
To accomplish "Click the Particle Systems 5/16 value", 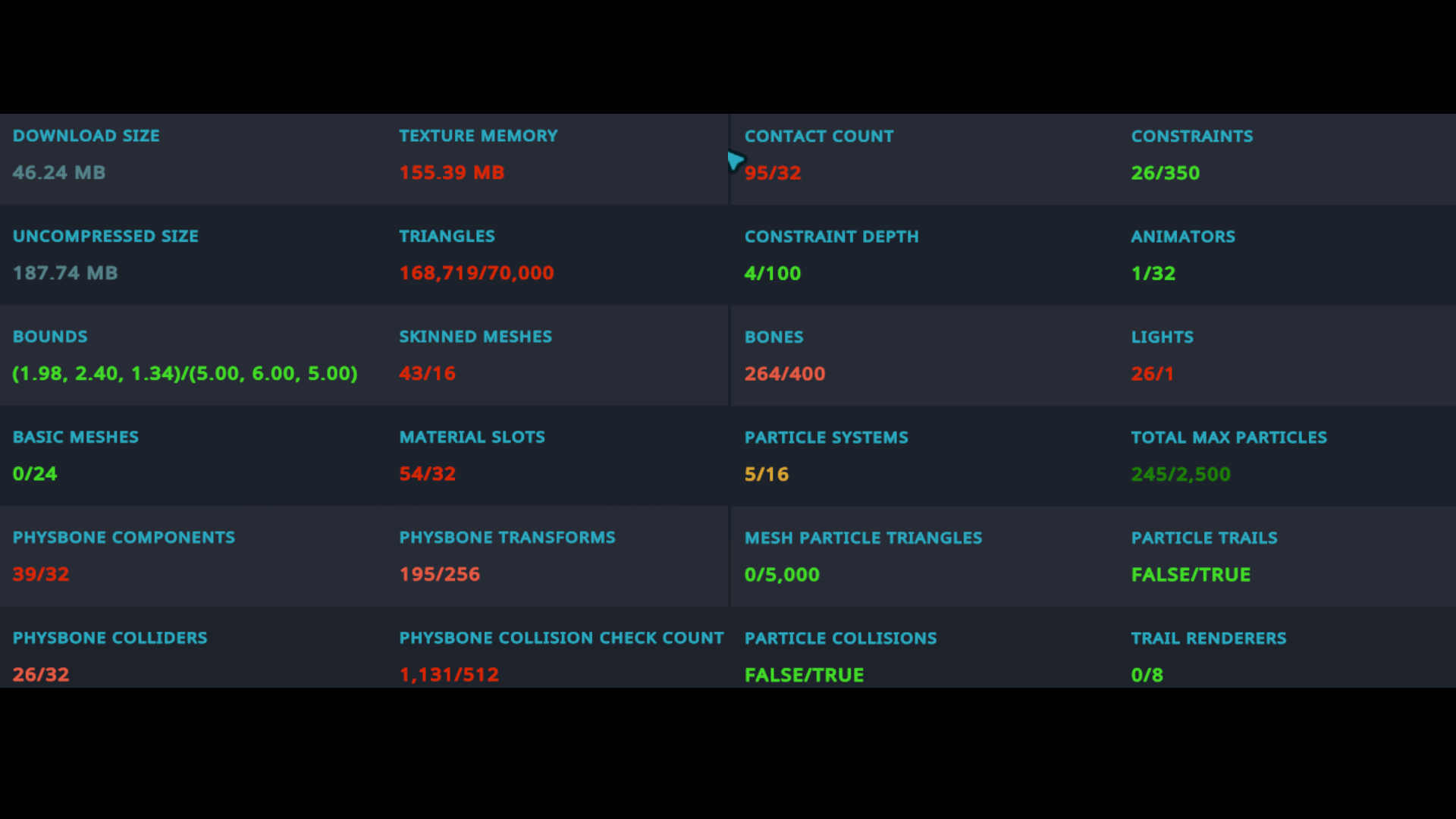I will click(x=766, y=475).
